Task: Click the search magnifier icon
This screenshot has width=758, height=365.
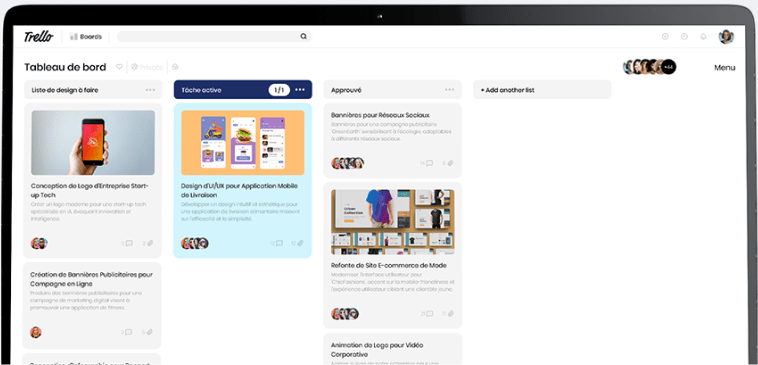Action: pos(304,36)
